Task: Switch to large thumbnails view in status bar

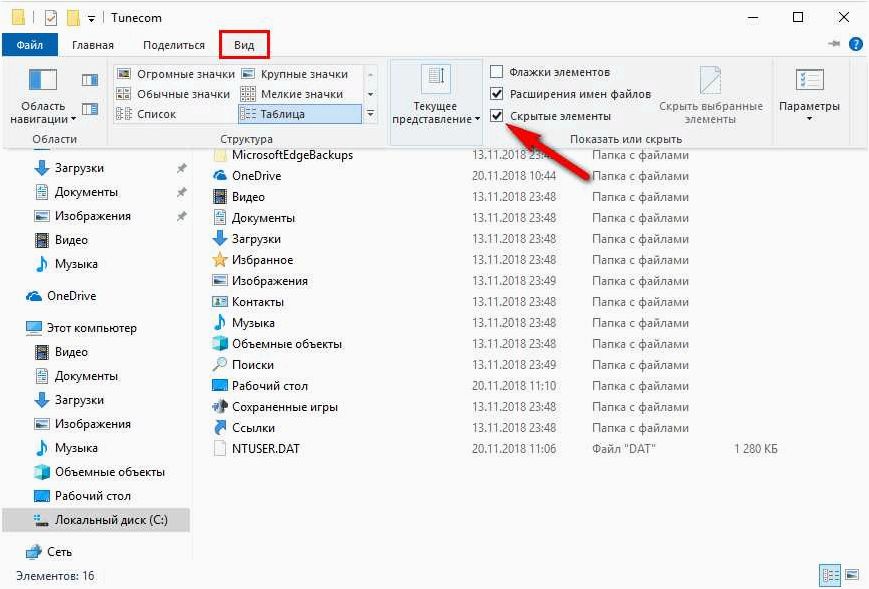Action: click(x=852, y=575)
